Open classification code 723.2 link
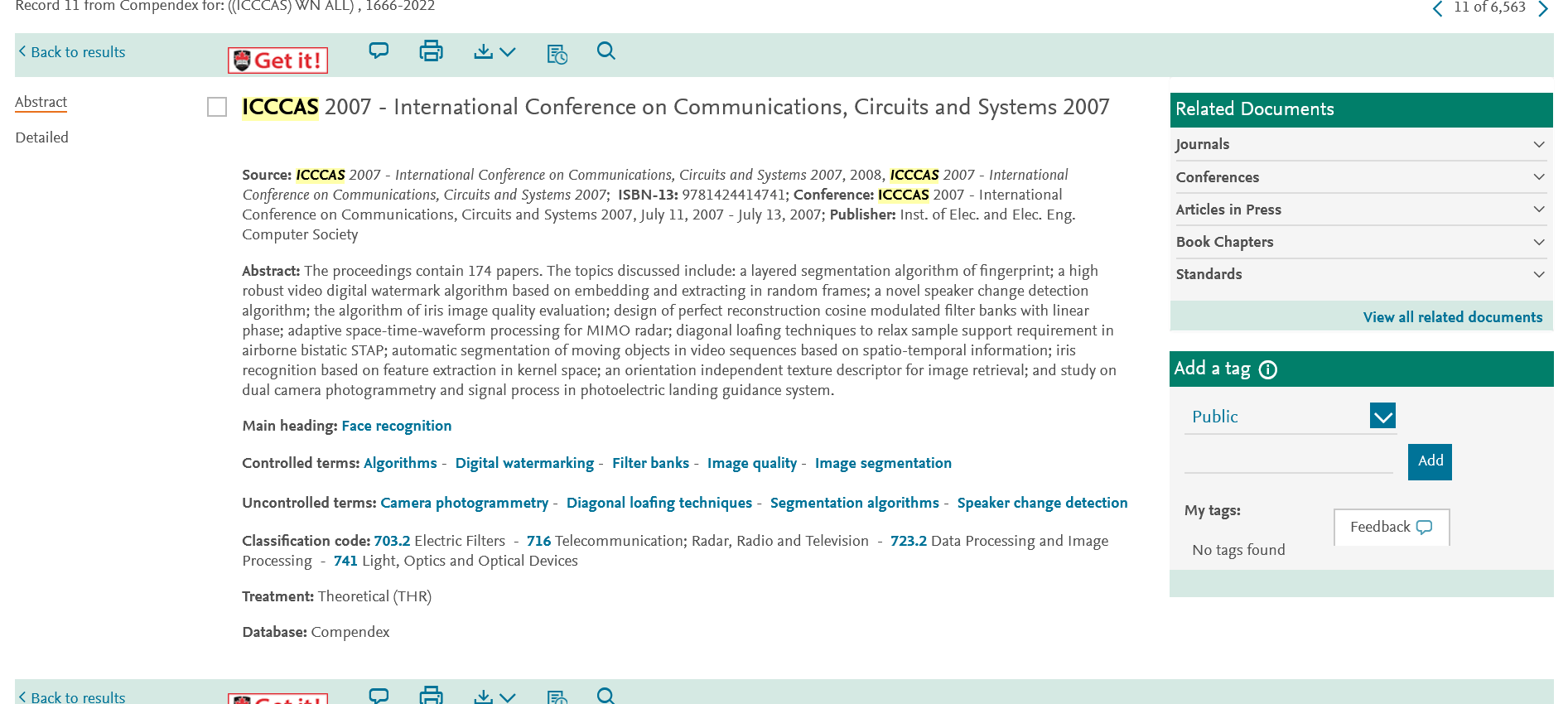 [909, 541]
